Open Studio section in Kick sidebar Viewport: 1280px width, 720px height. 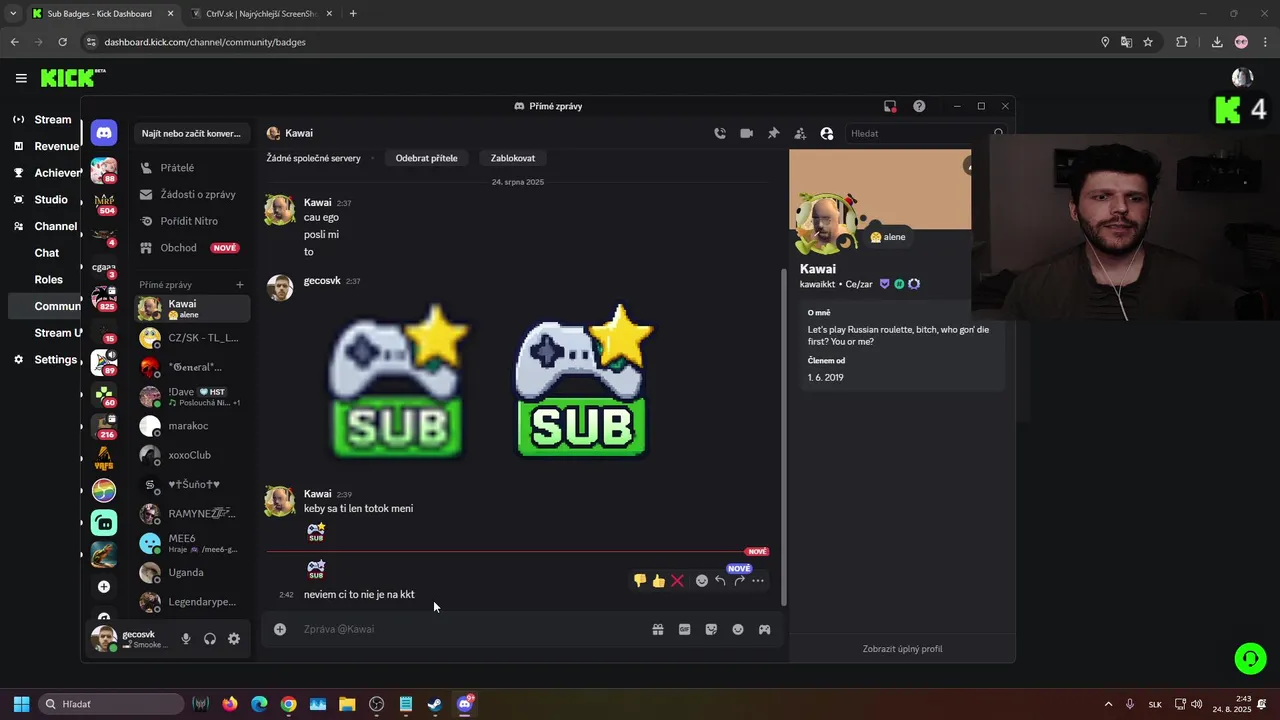tap(44, 200)
